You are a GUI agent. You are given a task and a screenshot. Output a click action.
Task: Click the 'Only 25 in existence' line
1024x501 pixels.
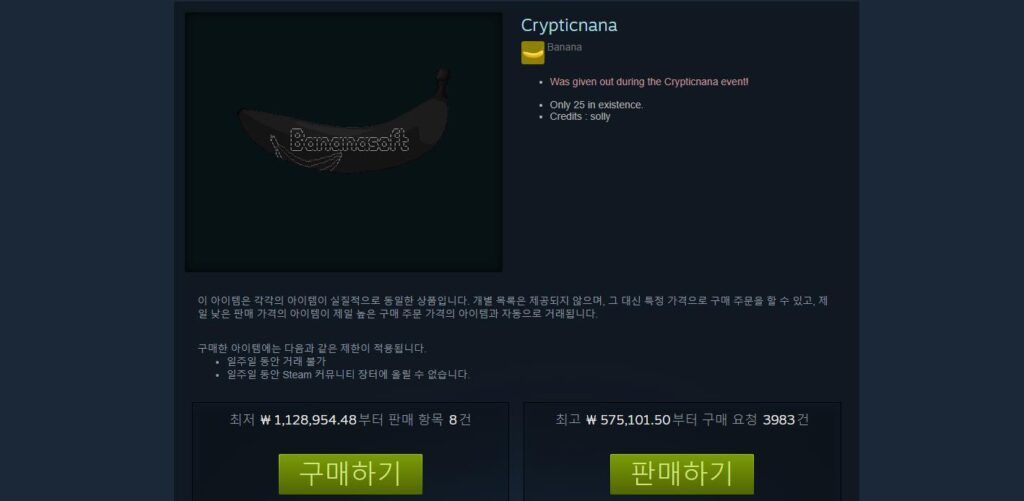click(x=596, y=105)
